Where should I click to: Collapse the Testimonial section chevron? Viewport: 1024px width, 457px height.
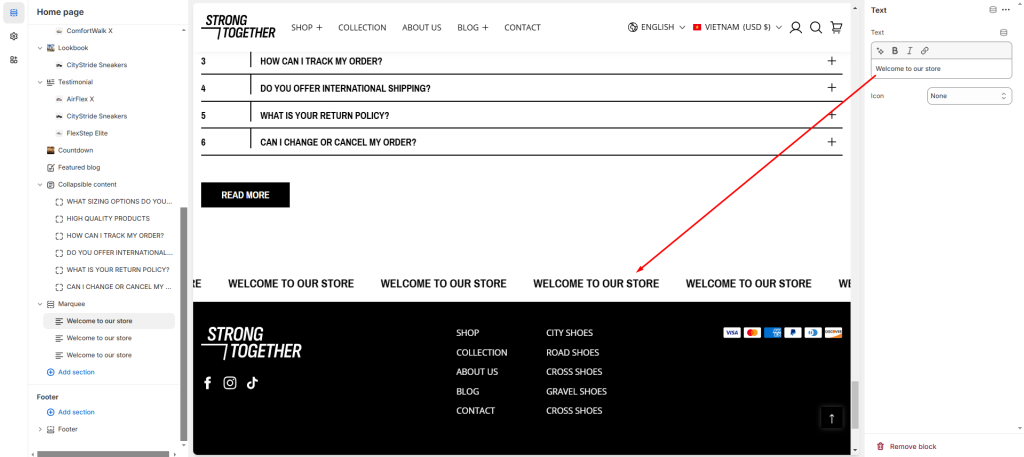[40, 82]
